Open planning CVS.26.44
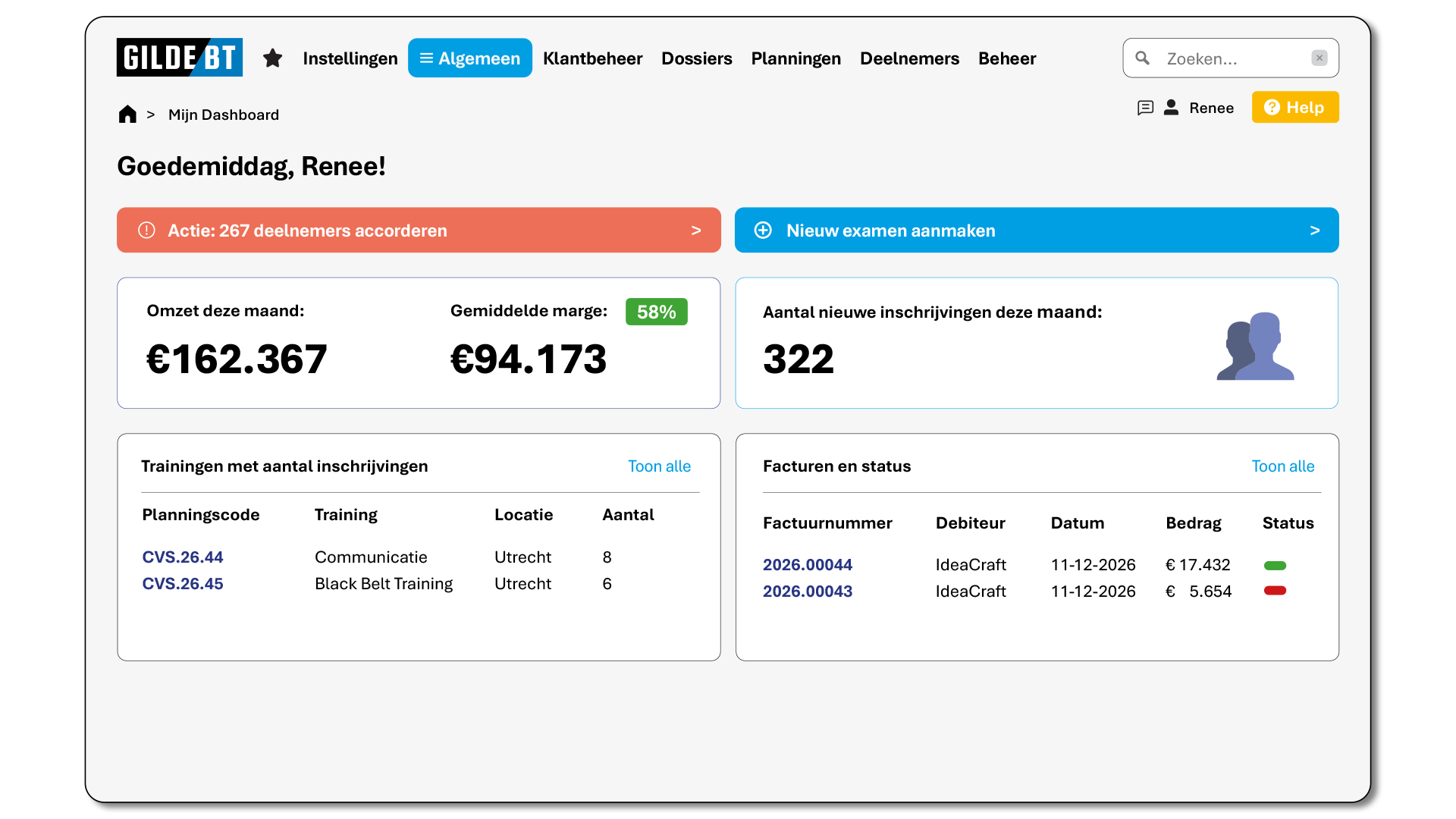This screenshot has width=1456, height=819. coord(183,557)
